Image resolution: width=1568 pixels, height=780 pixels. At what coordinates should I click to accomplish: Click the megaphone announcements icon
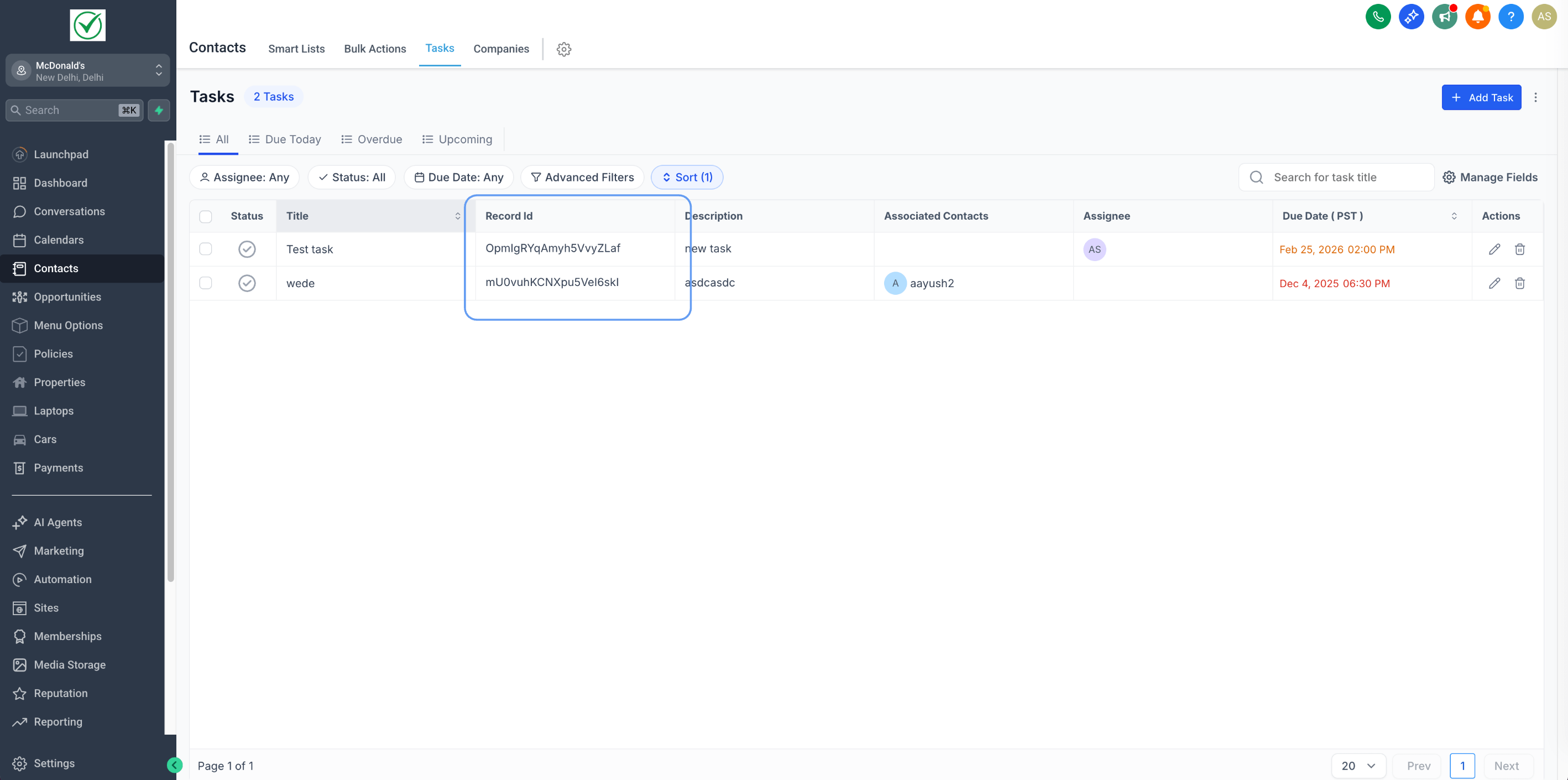[1444, 17]
